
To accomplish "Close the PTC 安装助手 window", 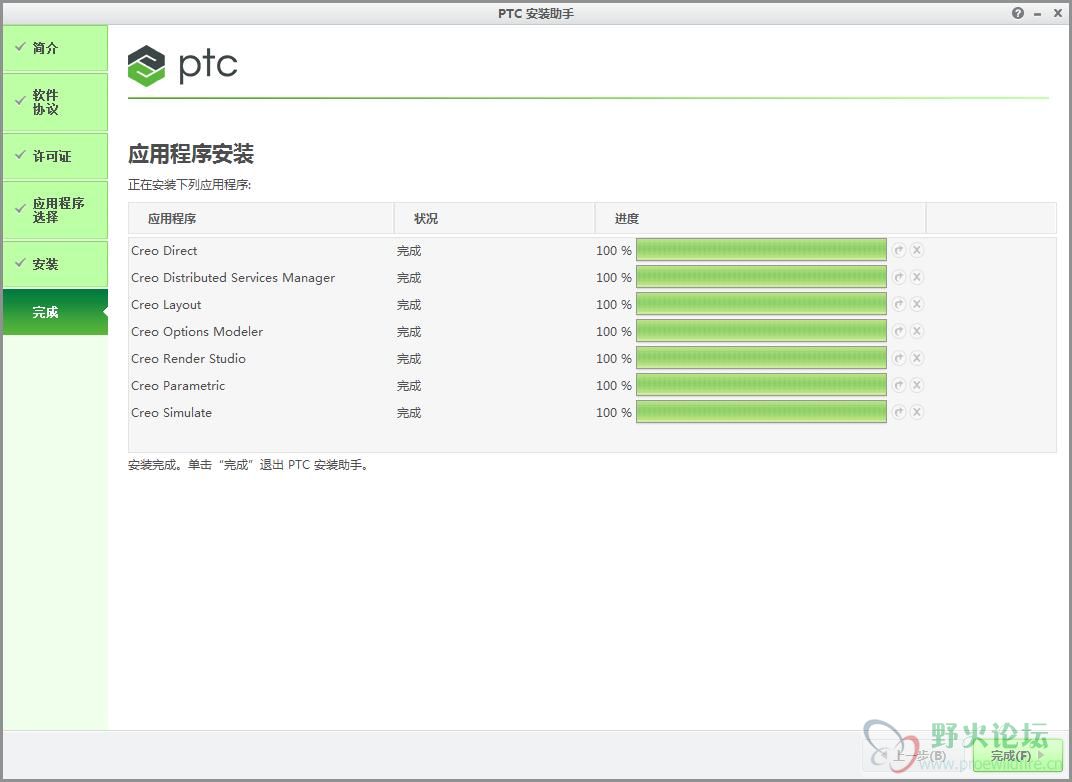I will [x=1058, y=13].
